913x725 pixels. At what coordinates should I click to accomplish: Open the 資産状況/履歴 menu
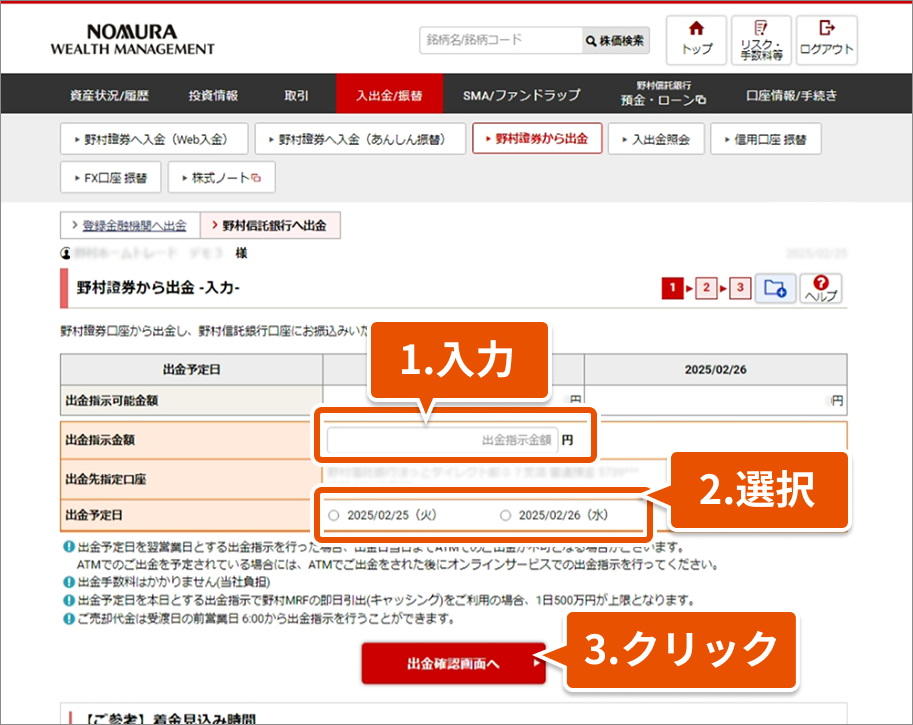point(109,96)
